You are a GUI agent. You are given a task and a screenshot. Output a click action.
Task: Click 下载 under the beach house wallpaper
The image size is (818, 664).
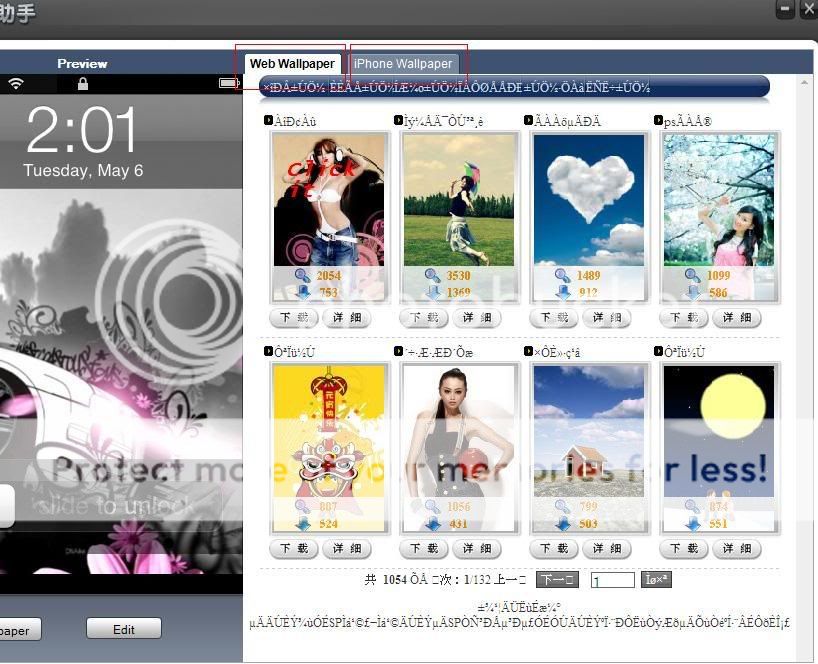pyautogui.click(x=554, y=549)
